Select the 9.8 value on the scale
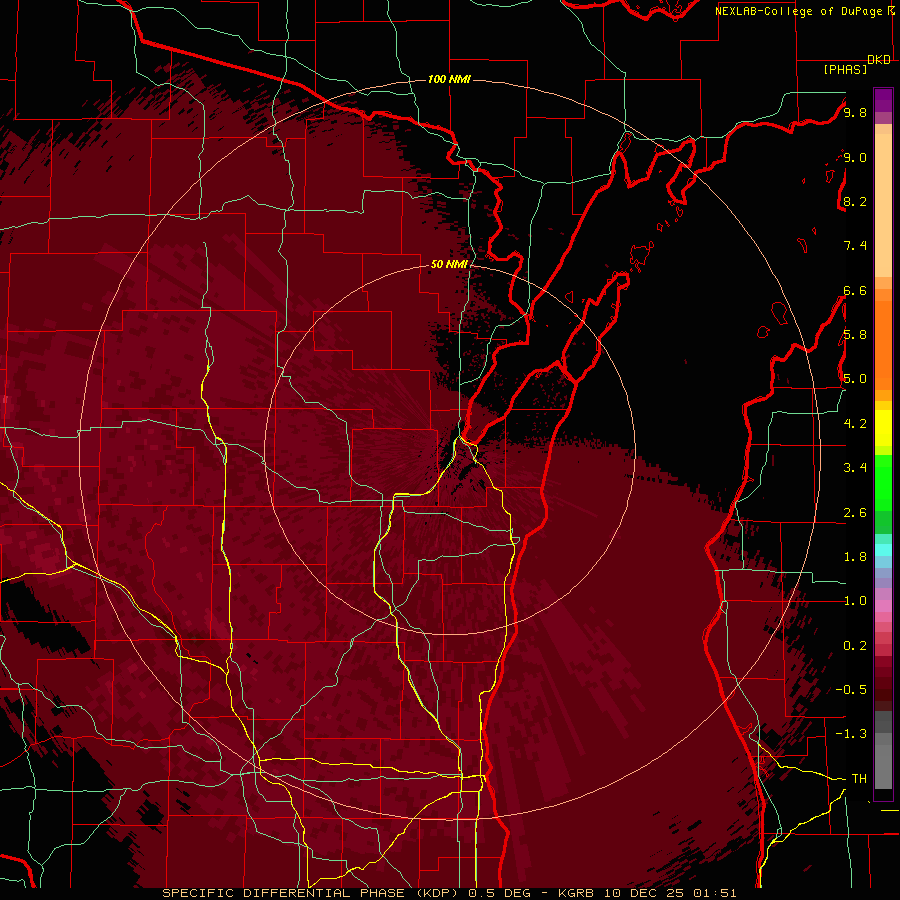 click(x=855, y=112)
